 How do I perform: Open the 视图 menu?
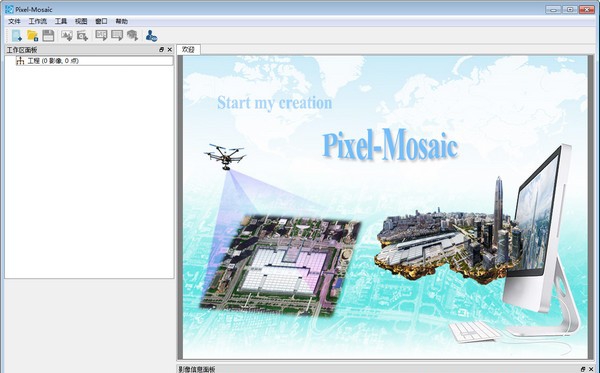(x=81, y=21)
